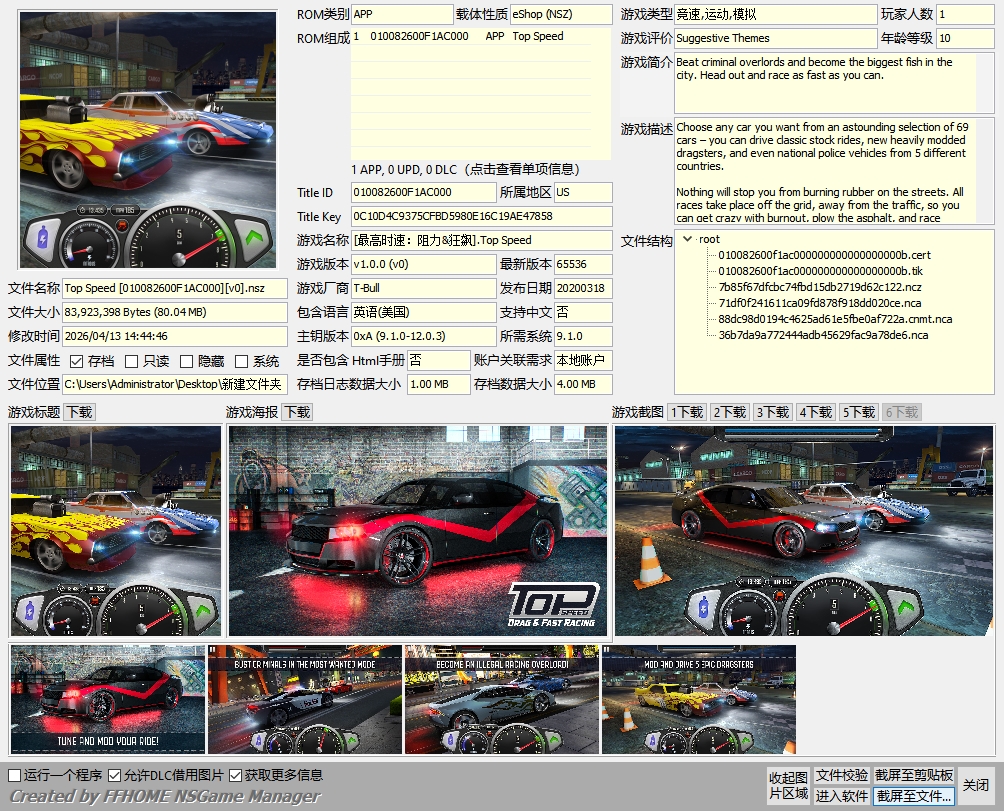
Task: Click the main game icon image
Action: click(x=148, y=140)
